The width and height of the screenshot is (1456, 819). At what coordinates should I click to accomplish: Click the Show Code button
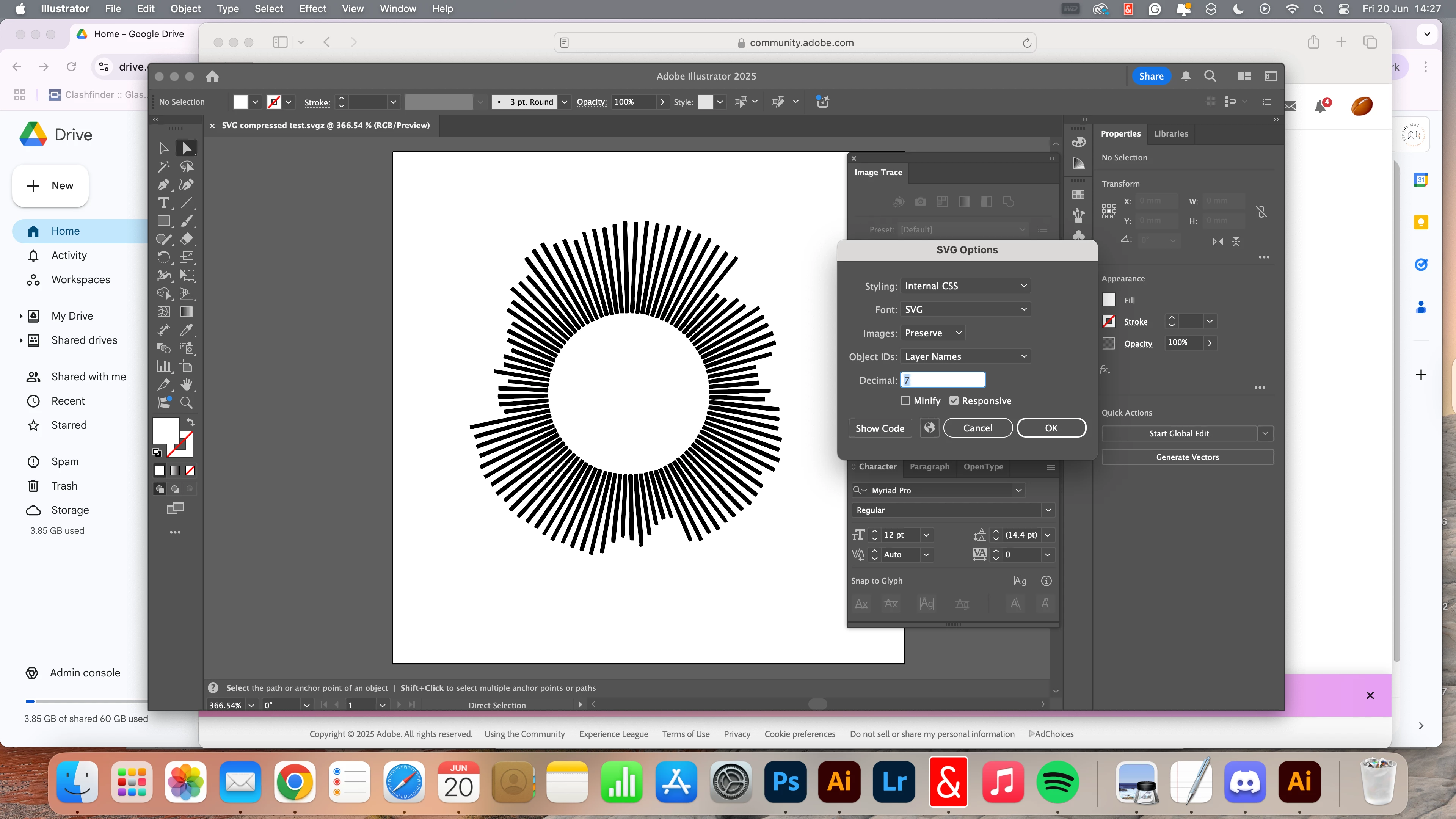coord(880,428)
